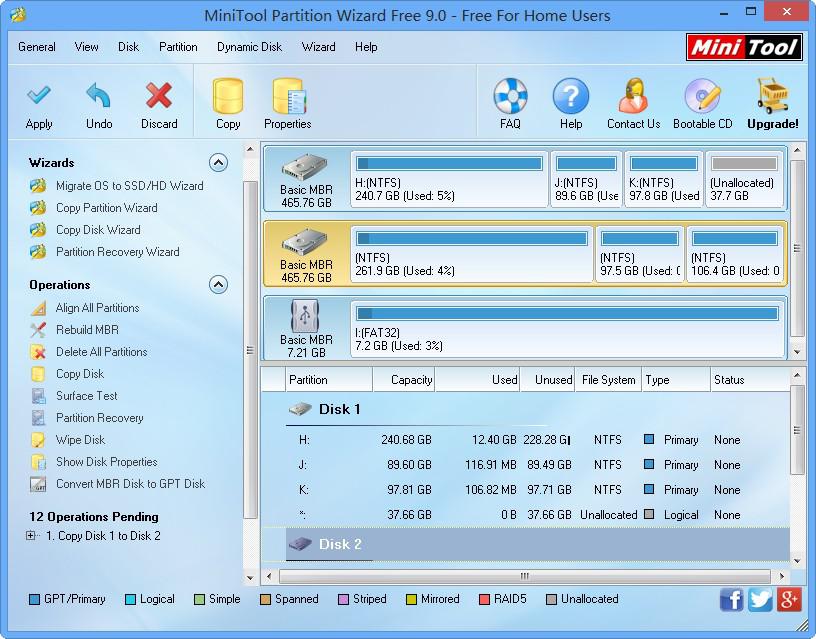Select the J: NTFS 89.6 GB partition block
The width and height of the screenshot is (816, 639).
586,179
